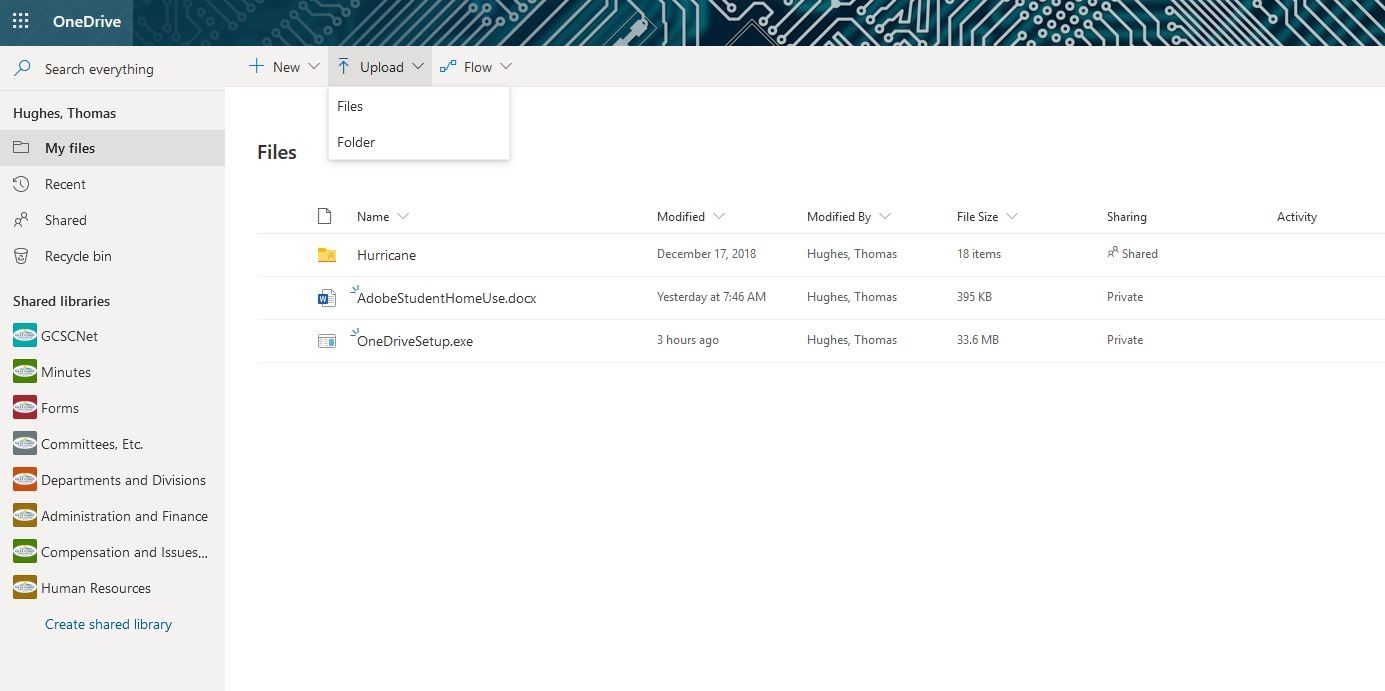The width and height of the screenshot is (1385, 691).
Task: Click the Compensation and Issues library icon
Action: coord(25,552)
